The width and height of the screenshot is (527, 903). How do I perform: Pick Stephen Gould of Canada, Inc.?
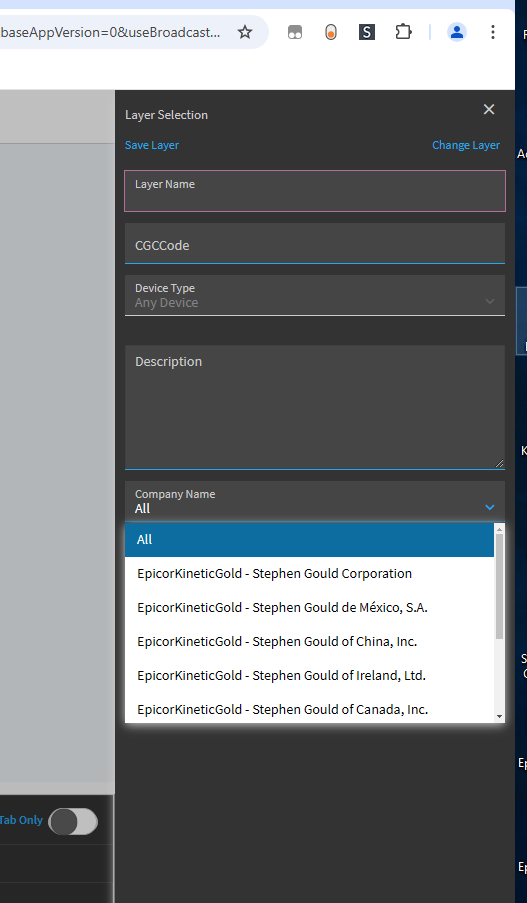point(309,709)
